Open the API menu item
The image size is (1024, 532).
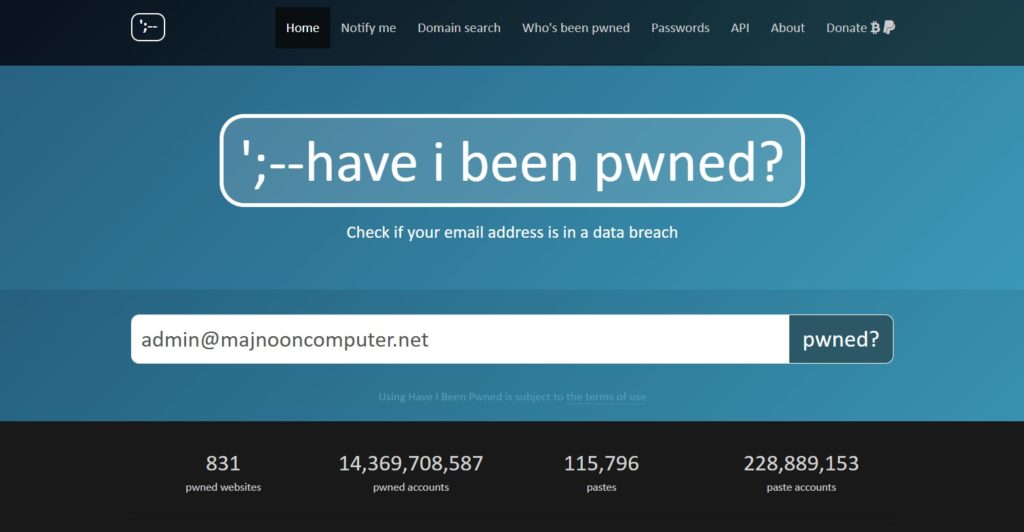[740, 28]
